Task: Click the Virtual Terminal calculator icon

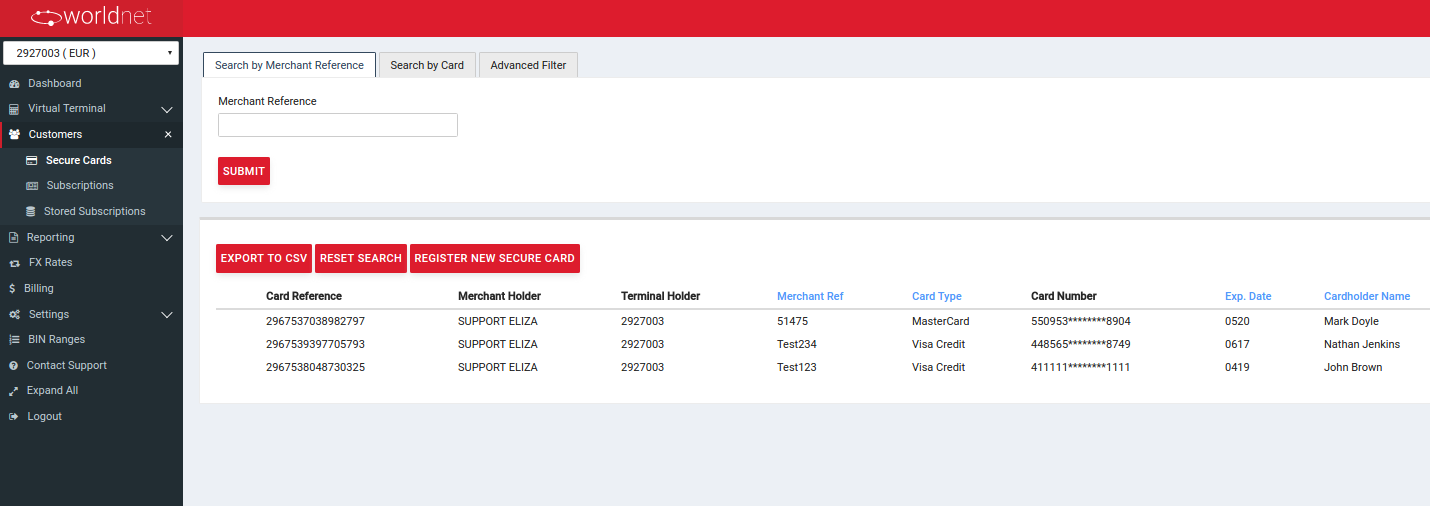Action: point(14,109)
